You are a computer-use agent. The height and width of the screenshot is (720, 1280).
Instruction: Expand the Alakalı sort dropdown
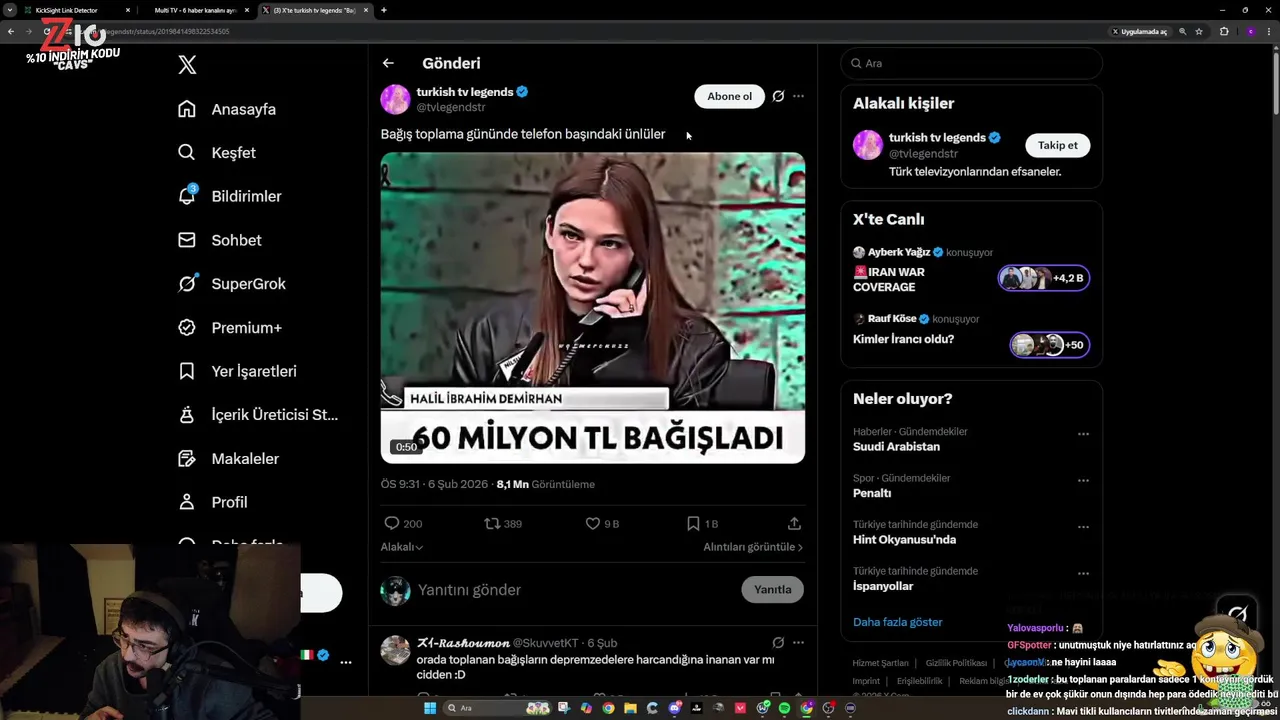(402, 547)
